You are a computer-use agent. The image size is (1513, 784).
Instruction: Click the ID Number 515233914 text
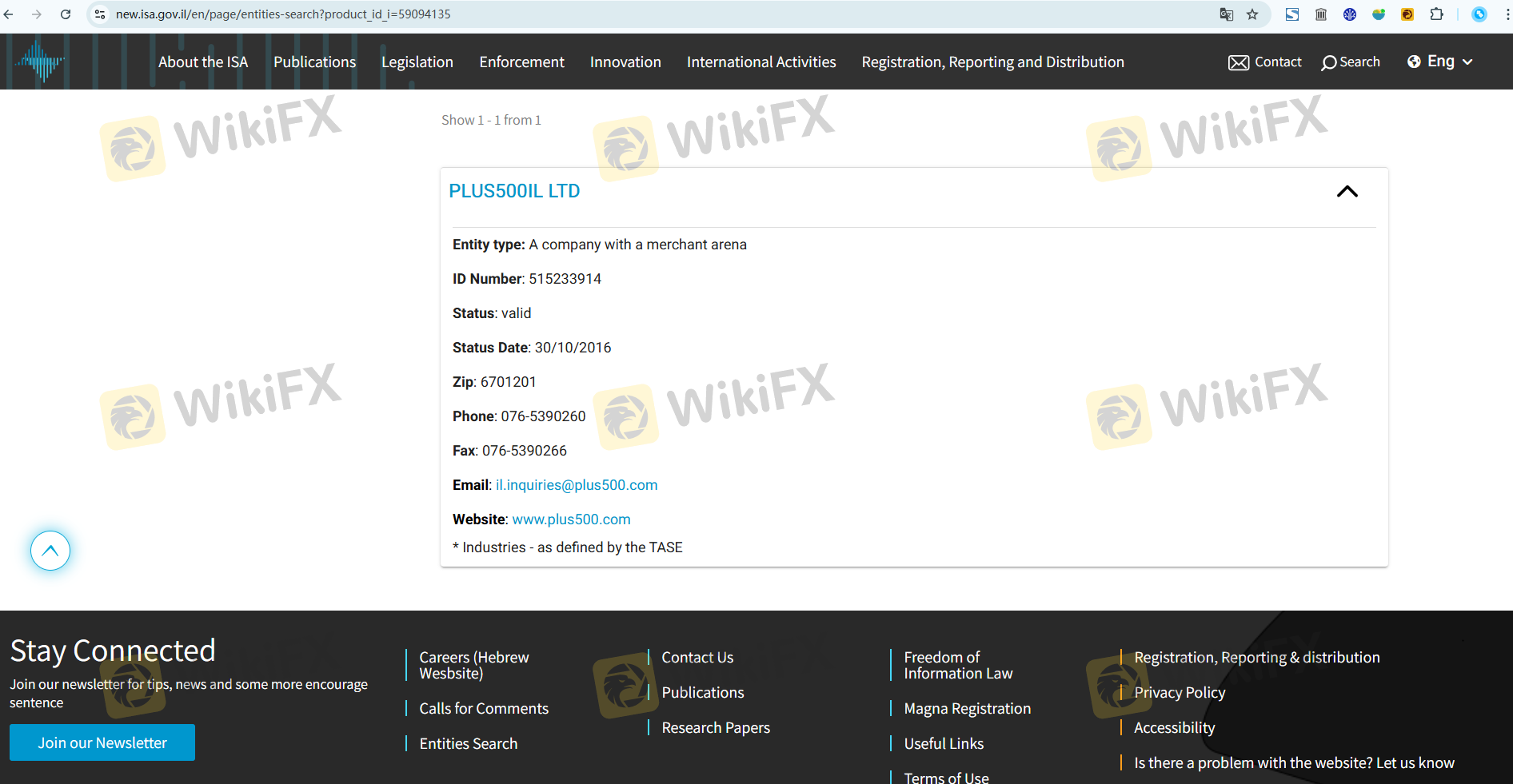(527, 279)
